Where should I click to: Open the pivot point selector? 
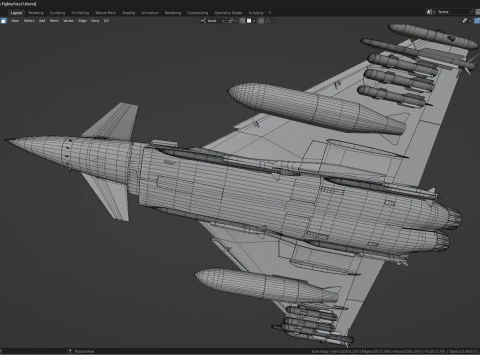tap(232, 21)
